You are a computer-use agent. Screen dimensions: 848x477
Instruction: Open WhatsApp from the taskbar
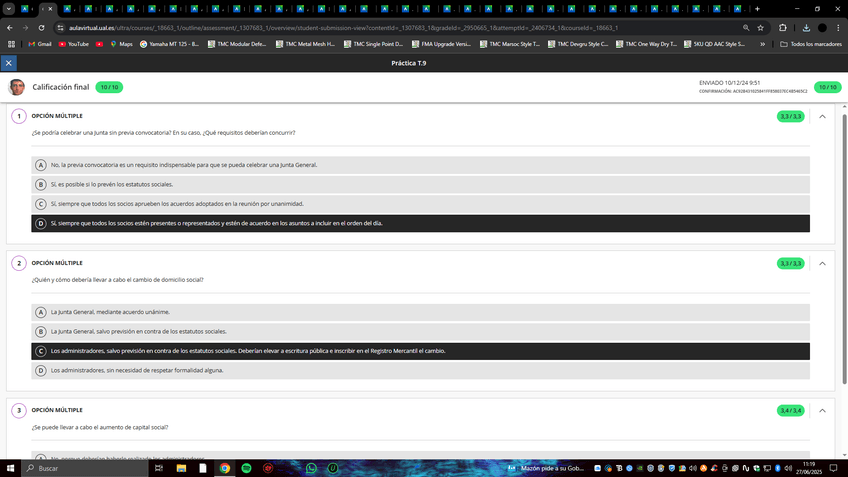(311, 468)
